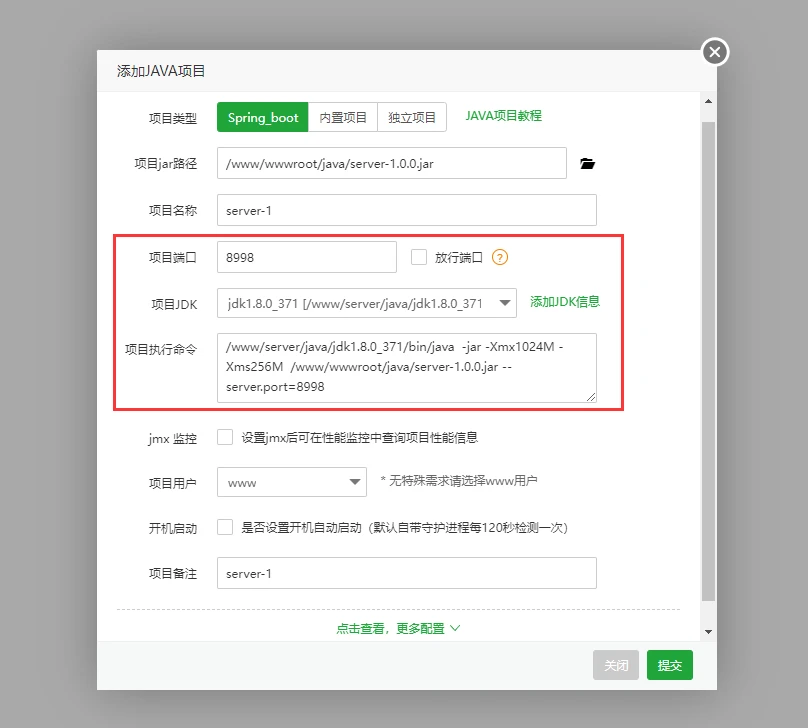The height and width of the screenshot is (728, 808).
Task: Select the Spring_boot project type tab
Action: coord(262,117)
